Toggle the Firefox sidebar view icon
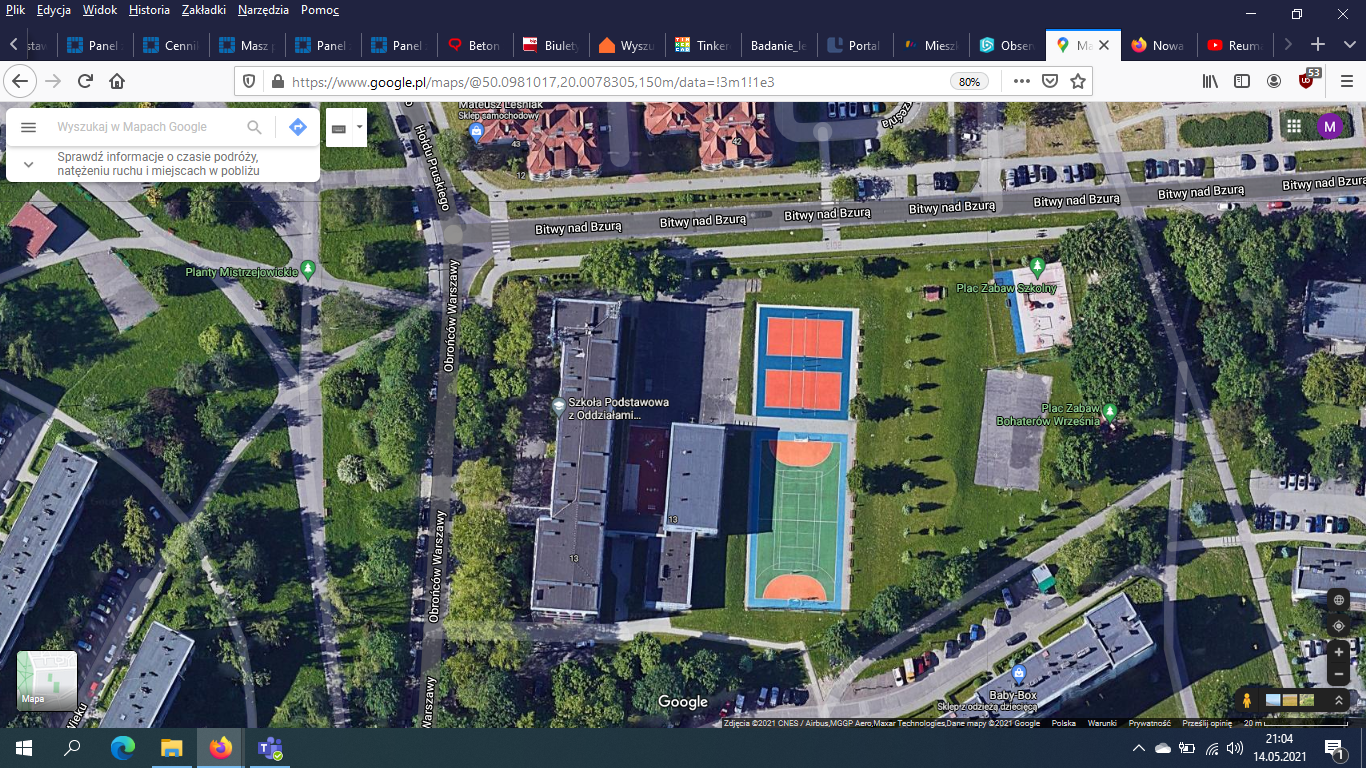Viewport: 1366px width, 768px height. pos(1242,81)
